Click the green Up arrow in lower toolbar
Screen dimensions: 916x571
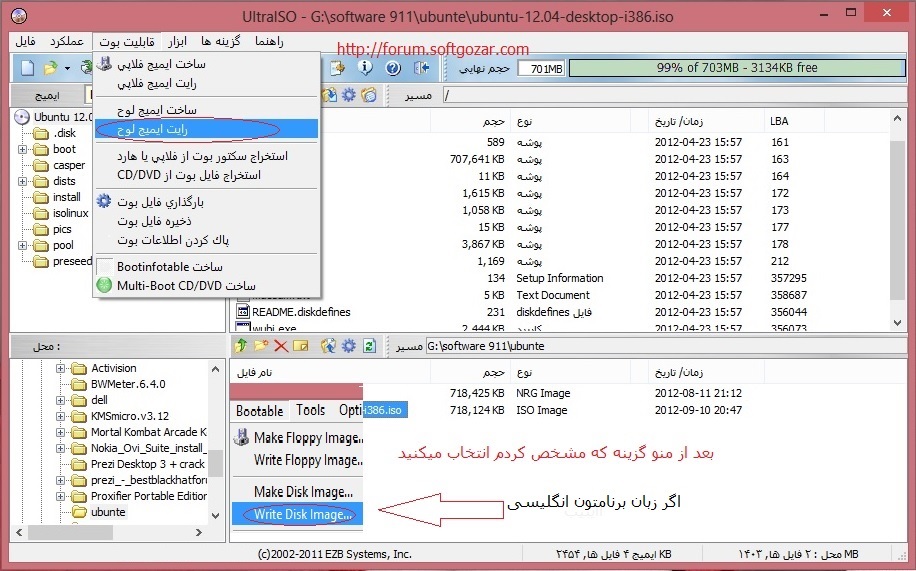[241, 346]
